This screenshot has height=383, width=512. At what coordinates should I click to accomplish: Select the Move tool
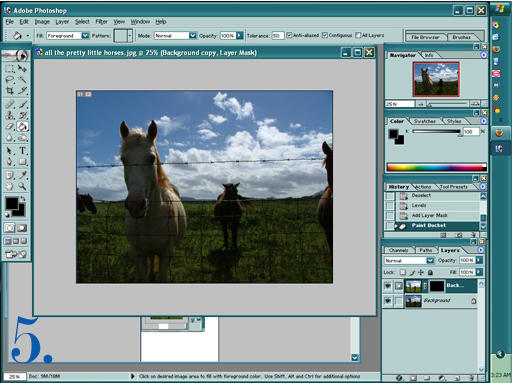tap(22, 69)
